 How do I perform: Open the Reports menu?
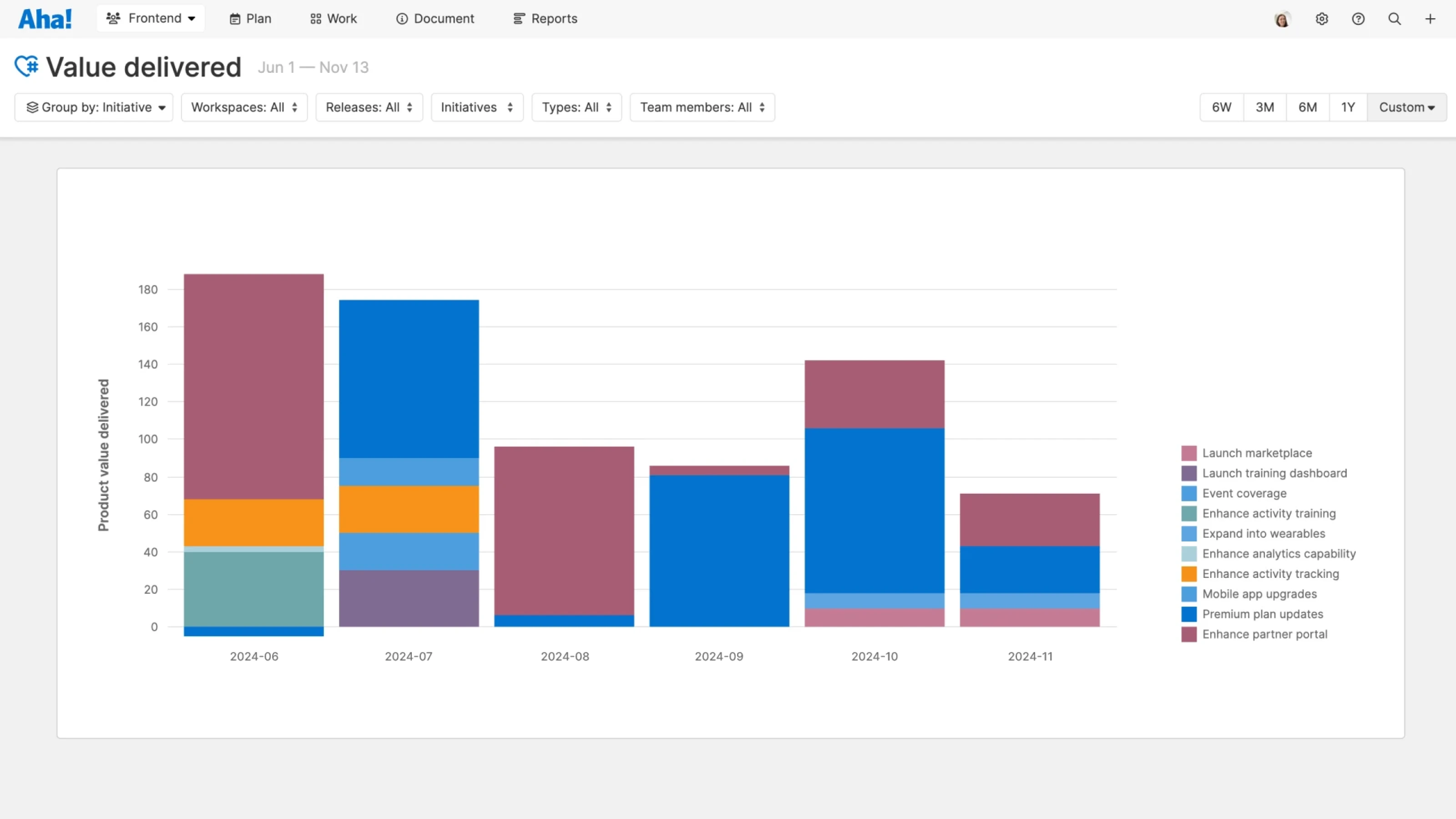(x=545, y=19)
